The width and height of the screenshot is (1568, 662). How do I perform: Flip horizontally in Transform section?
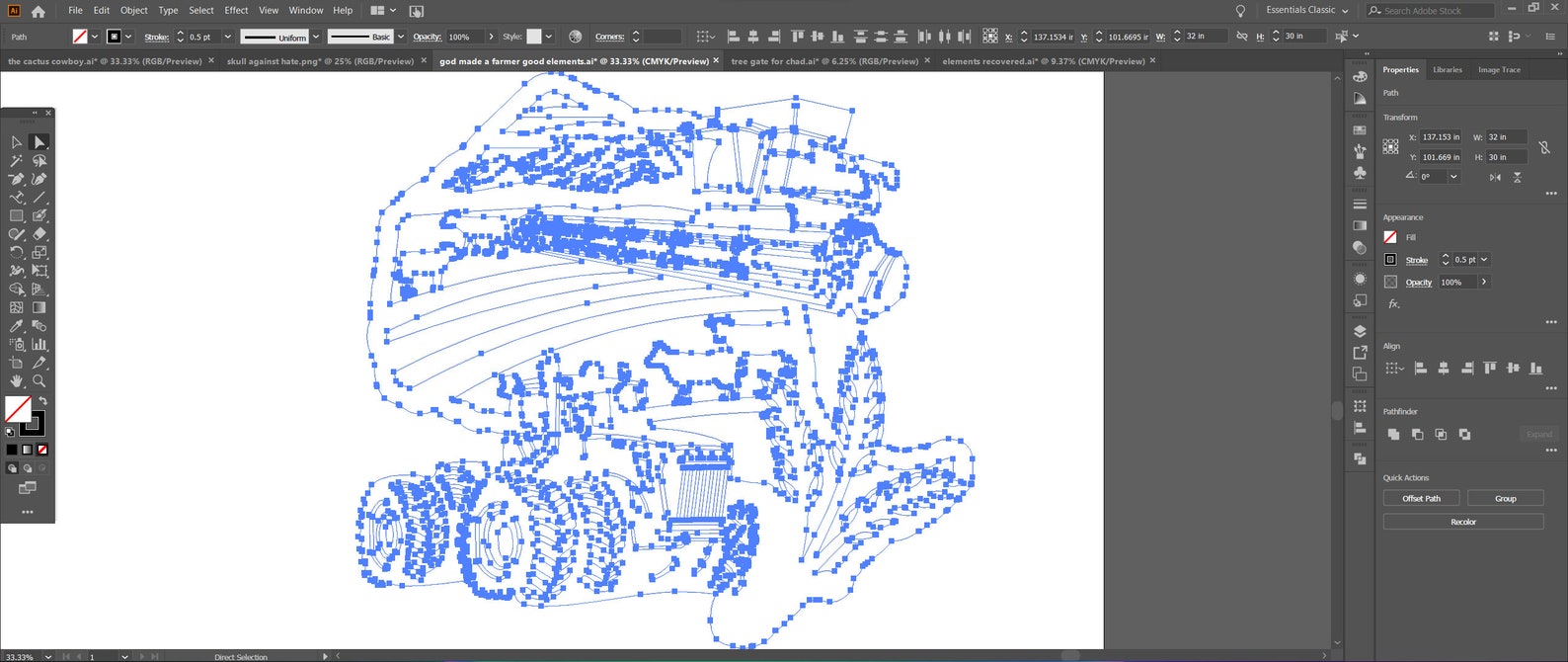pos(1495,177)
